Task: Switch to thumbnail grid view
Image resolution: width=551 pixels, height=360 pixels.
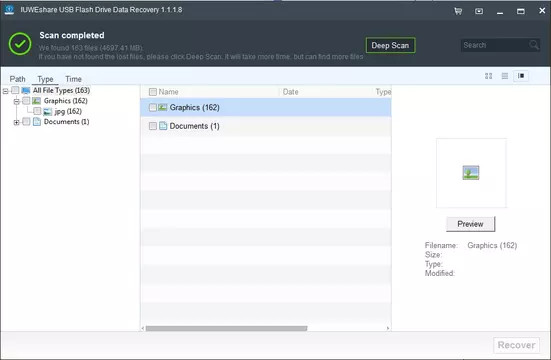Action: 488,76
